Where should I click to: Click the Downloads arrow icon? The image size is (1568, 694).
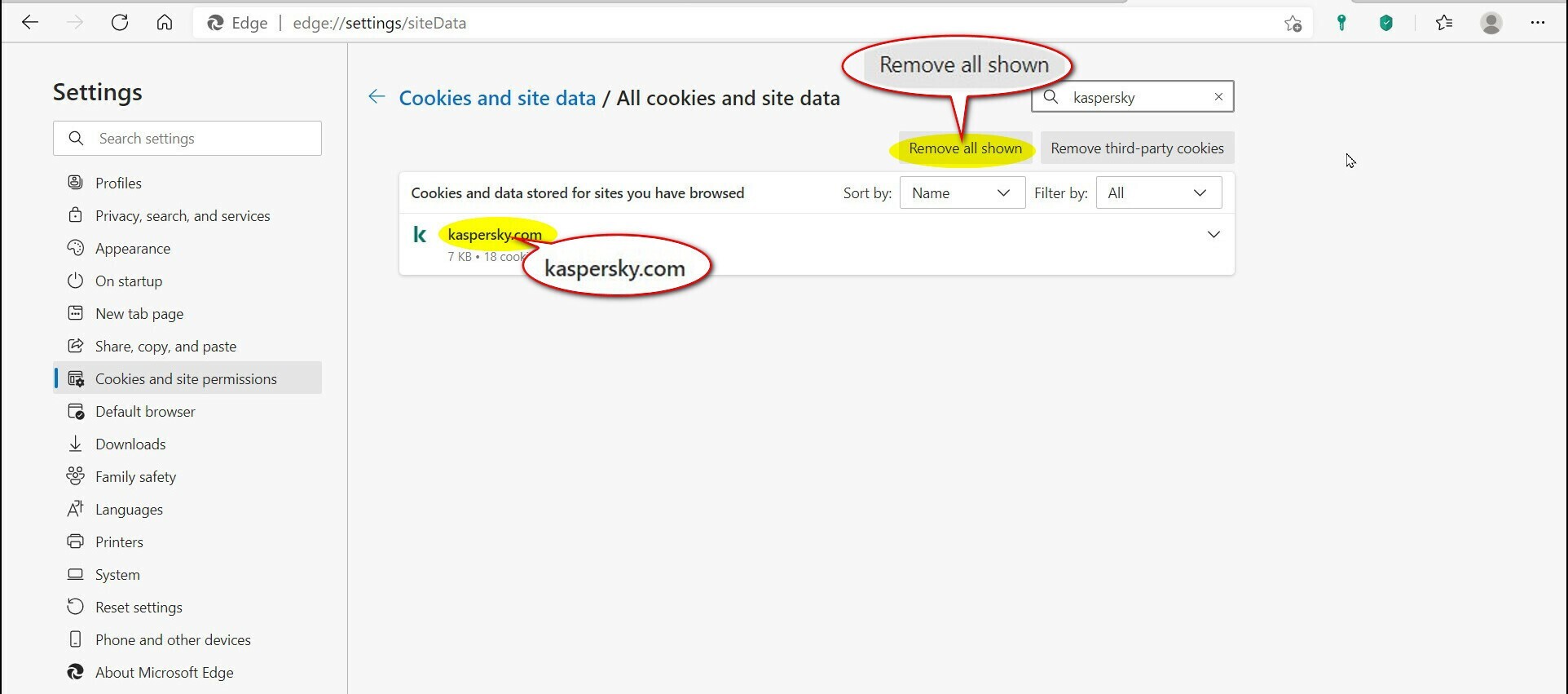click(x=76, y=444)
